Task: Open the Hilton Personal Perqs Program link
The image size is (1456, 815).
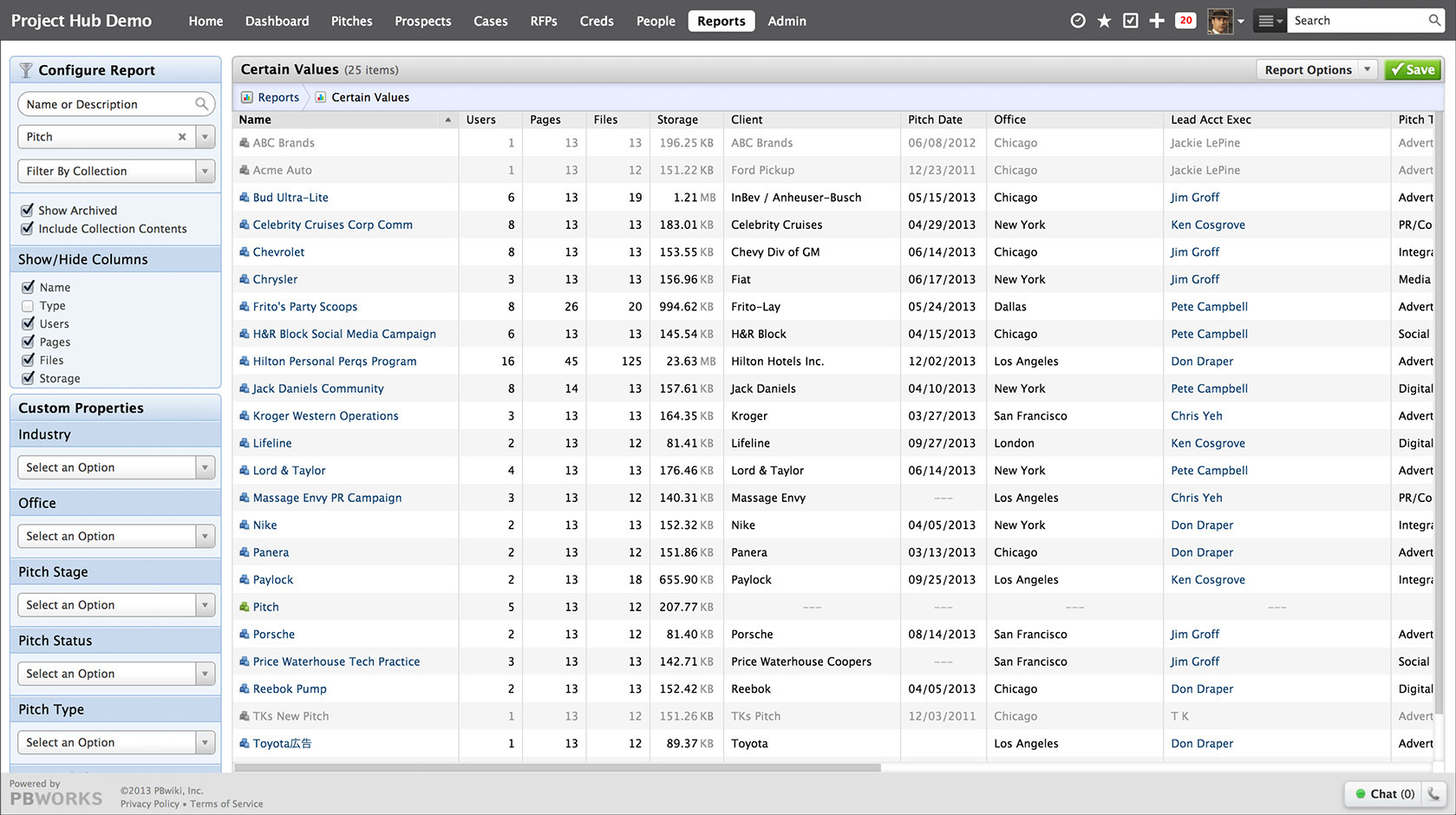Action: (x=335, y=361)
